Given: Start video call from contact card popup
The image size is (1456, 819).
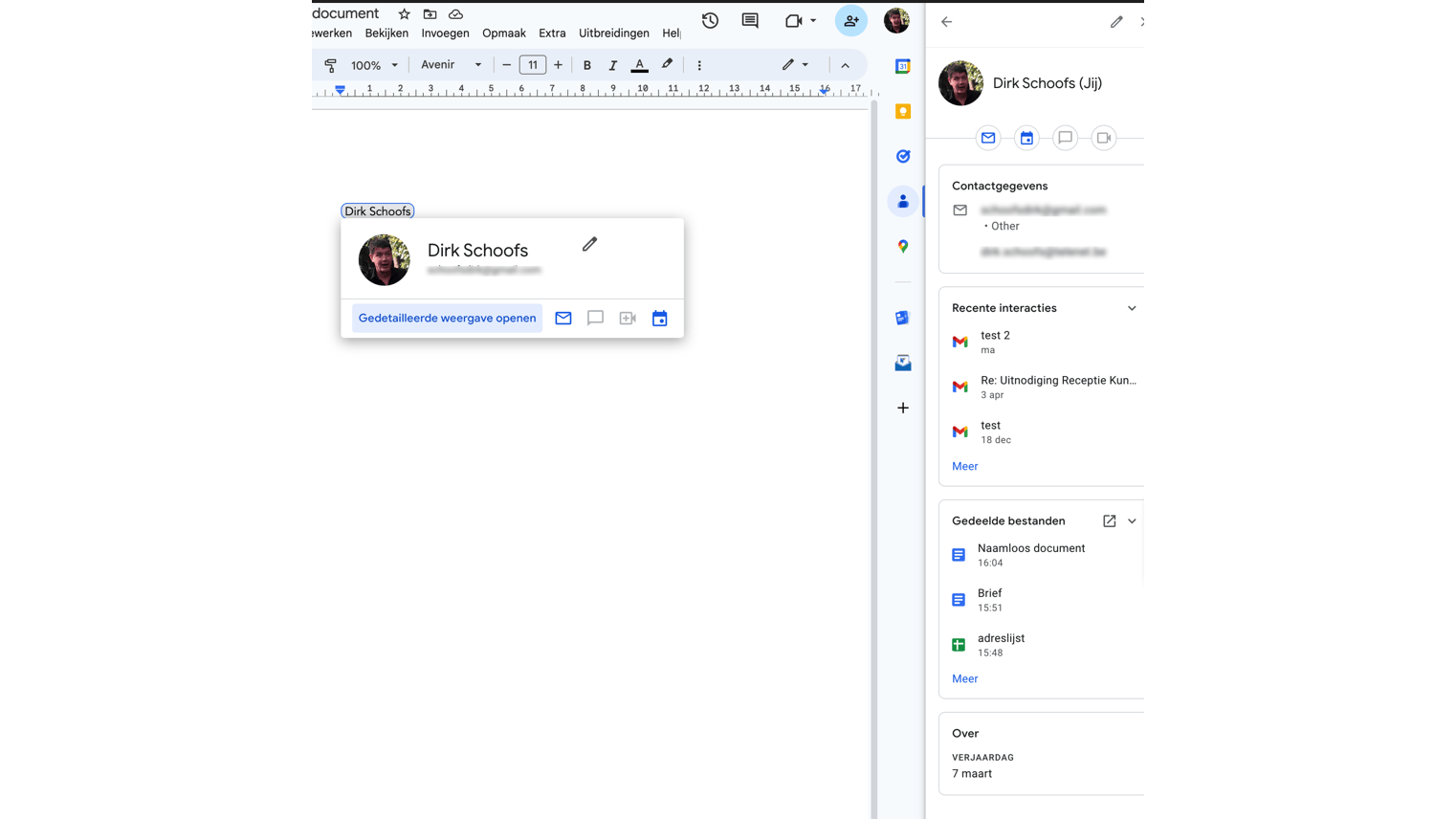Looking at the screenshot, I should coord(628,319).
